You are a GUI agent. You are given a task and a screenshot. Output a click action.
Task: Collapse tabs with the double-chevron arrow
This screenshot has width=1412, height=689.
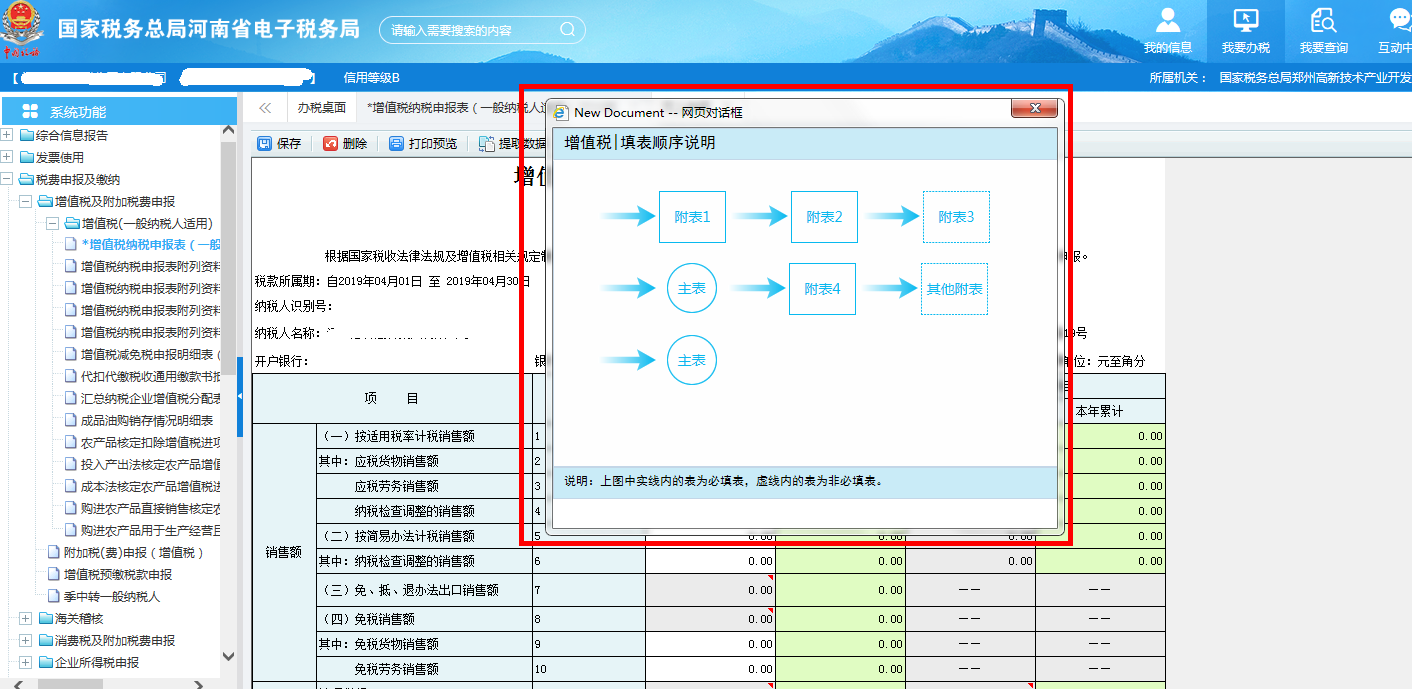265,108
